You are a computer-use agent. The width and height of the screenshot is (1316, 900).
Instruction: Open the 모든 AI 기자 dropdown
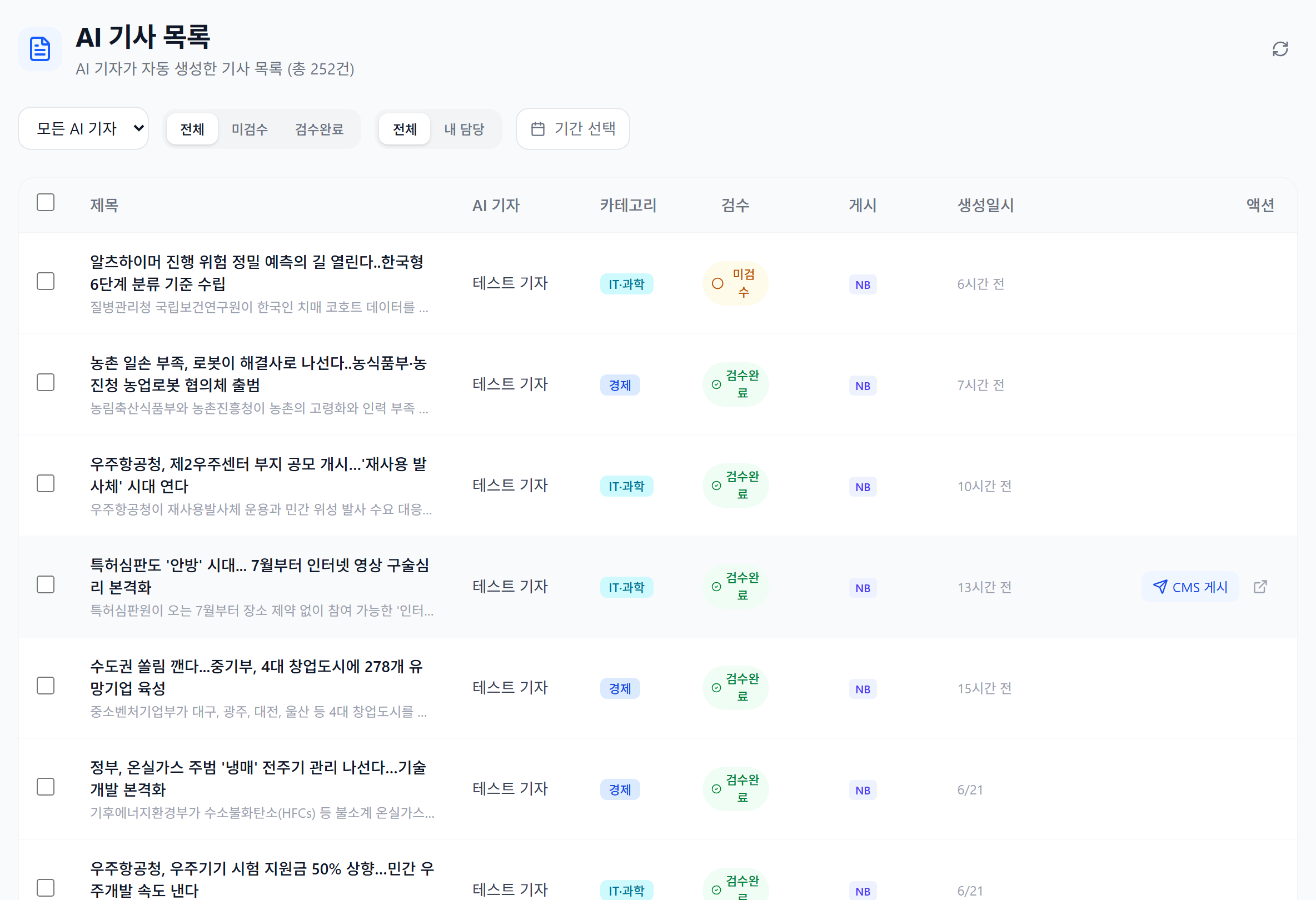pyautogui.click(x=83, y=128)
